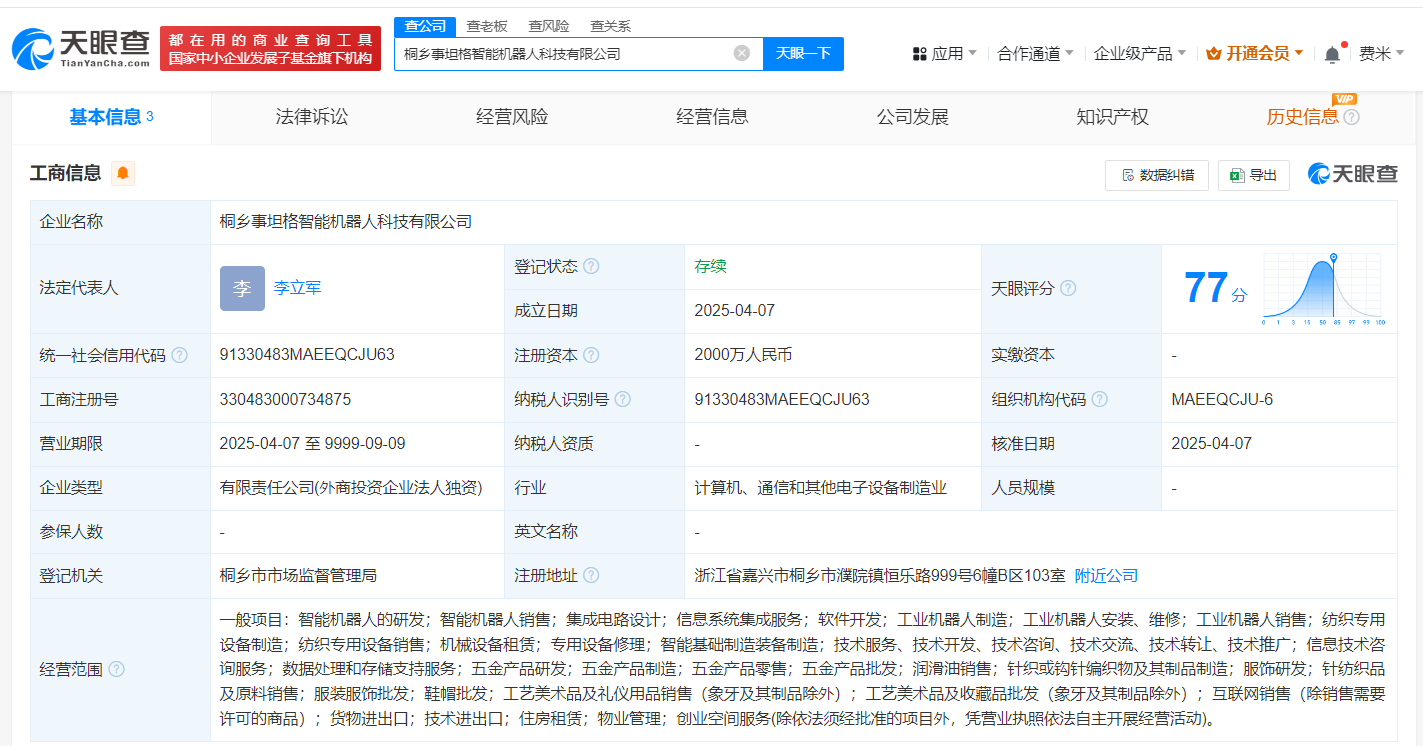The height and width of the screenshot is (746, 1423).
Task: Click the 导出 export button
Action: pos(1254,175)
